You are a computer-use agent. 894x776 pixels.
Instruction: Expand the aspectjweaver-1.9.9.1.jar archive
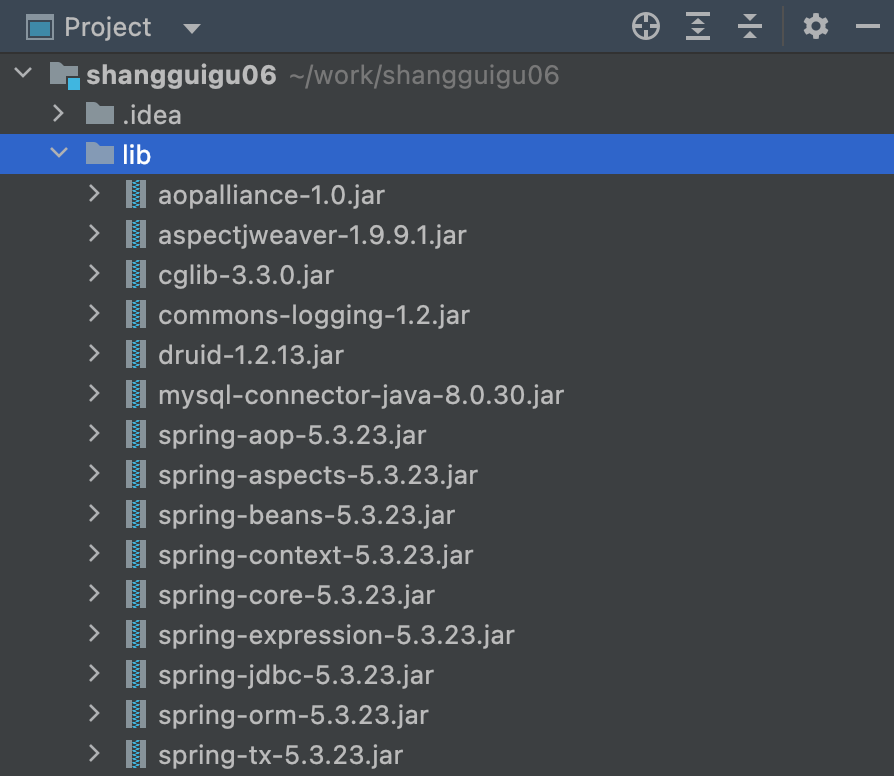95,235
